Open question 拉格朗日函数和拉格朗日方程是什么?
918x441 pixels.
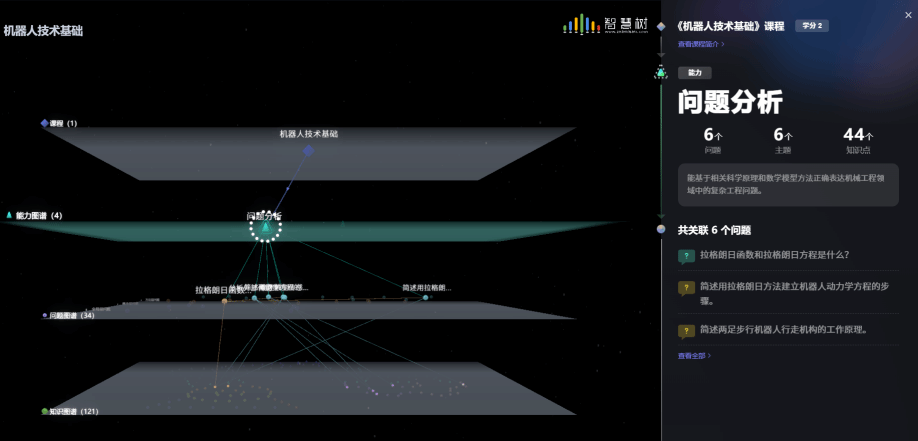coord(774,254)
